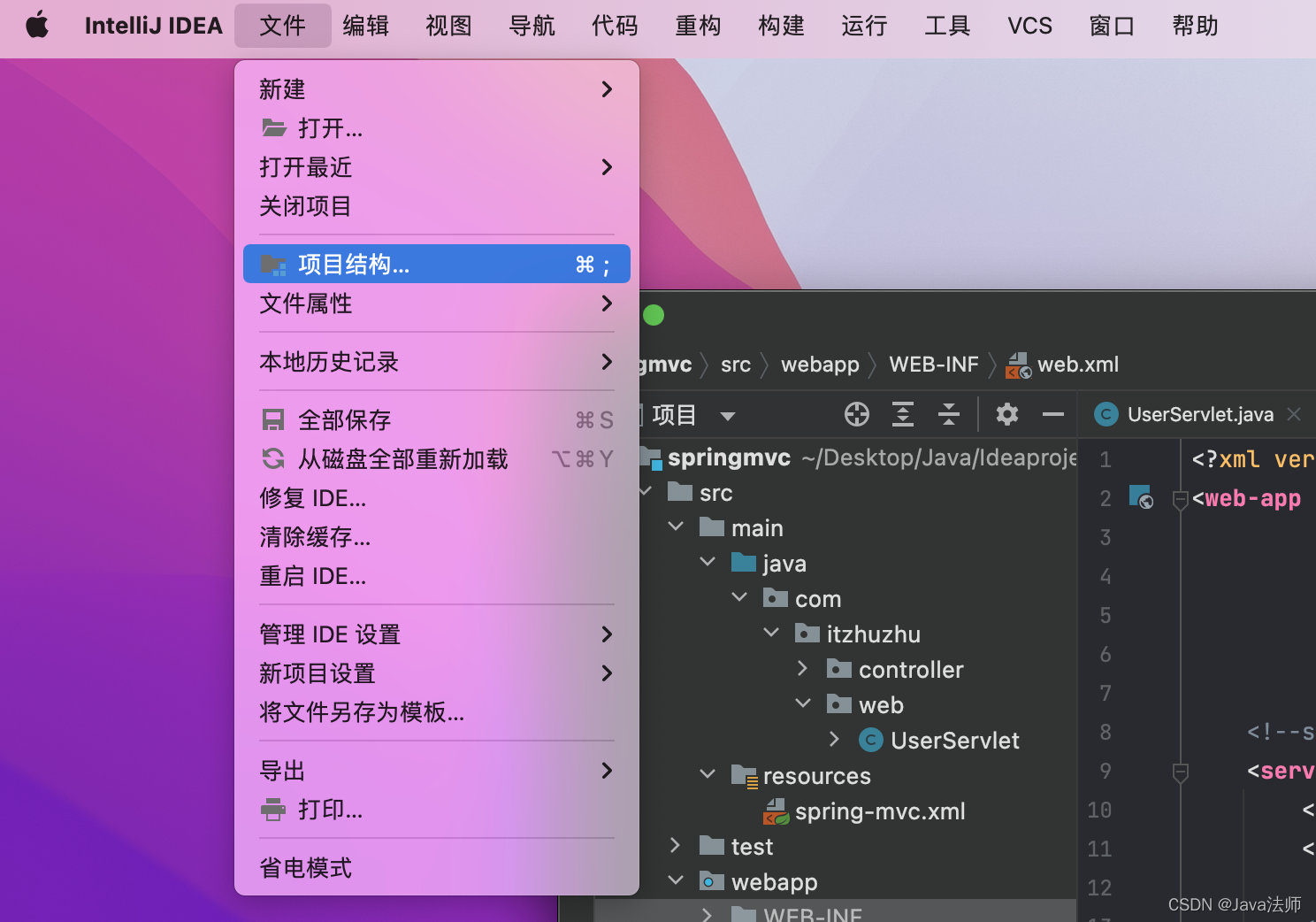Image resolution: width=1316 pixels, height=922 pixels.
Task: Select UserServlet class in project tree
Action: tap(939, 741)
